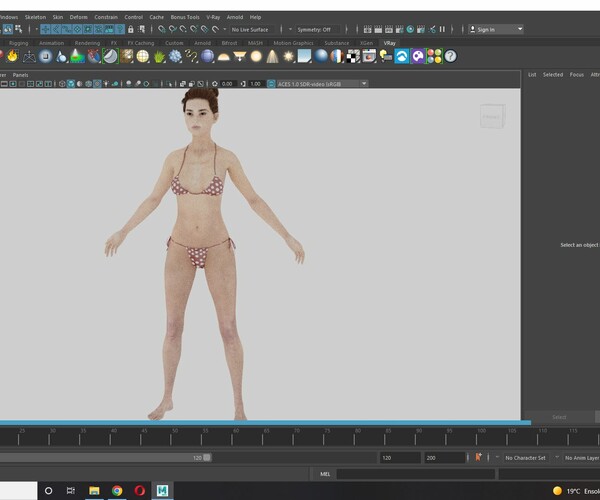Toggle the pause render button
The height and width of the screenshot is (500, 600).
tap(442, 29)
